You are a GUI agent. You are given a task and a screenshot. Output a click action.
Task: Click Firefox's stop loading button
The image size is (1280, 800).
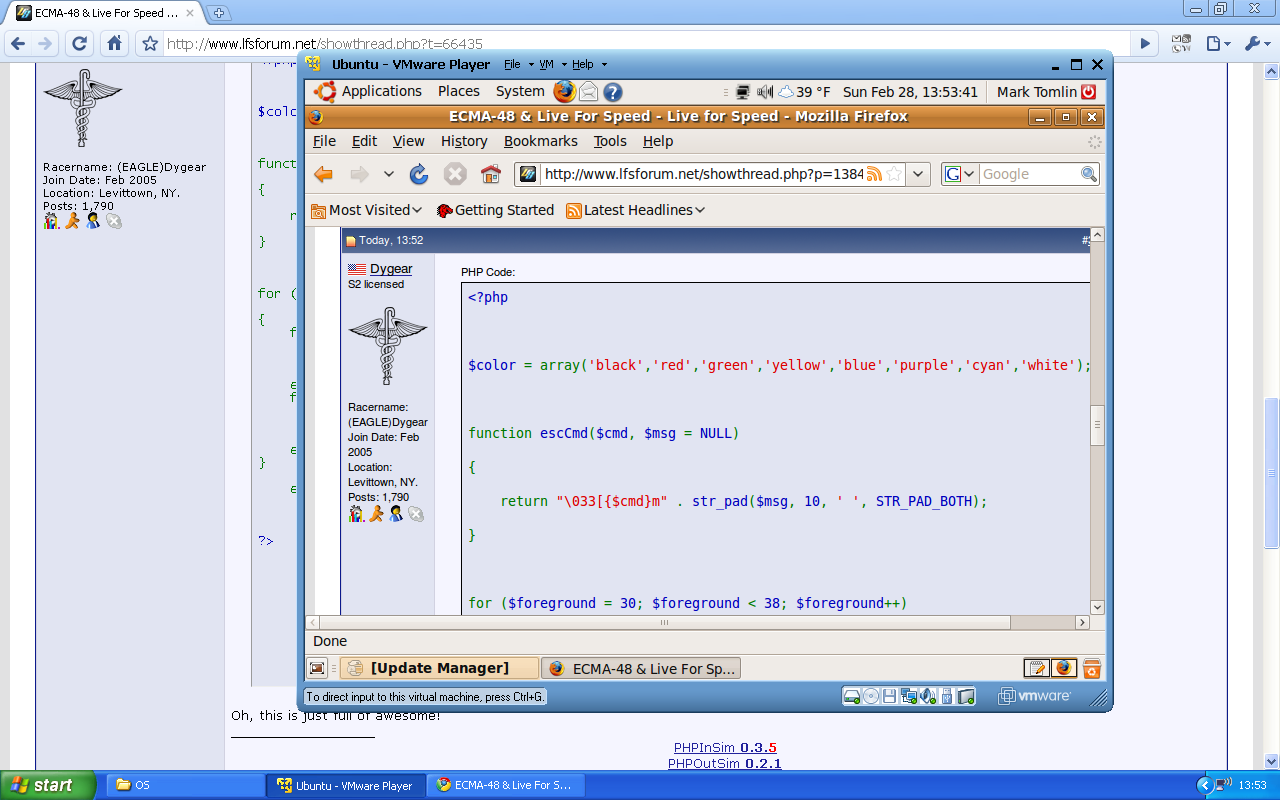pos(455,174)
